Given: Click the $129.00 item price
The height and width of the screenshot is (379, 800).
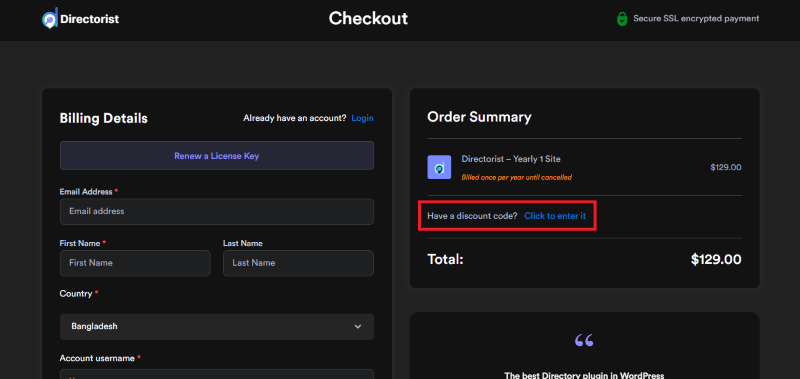Looking at the screenshot, I should pyautogui.click(x=726, y=167).
